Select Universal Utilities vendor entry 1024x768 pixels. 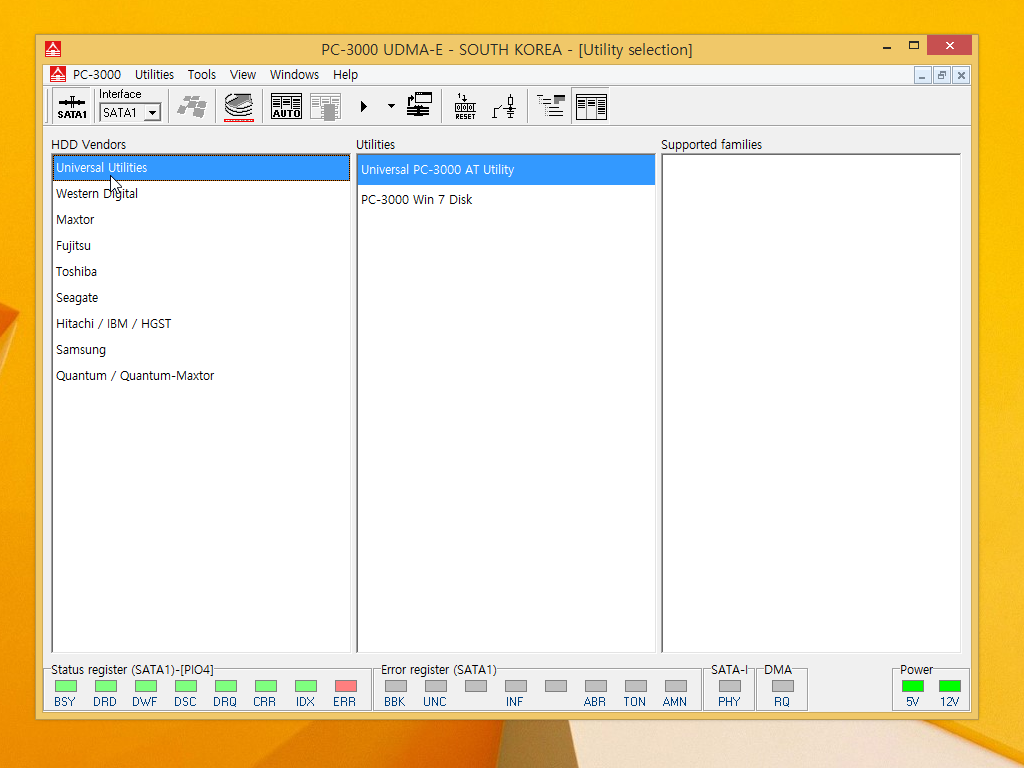201,168
